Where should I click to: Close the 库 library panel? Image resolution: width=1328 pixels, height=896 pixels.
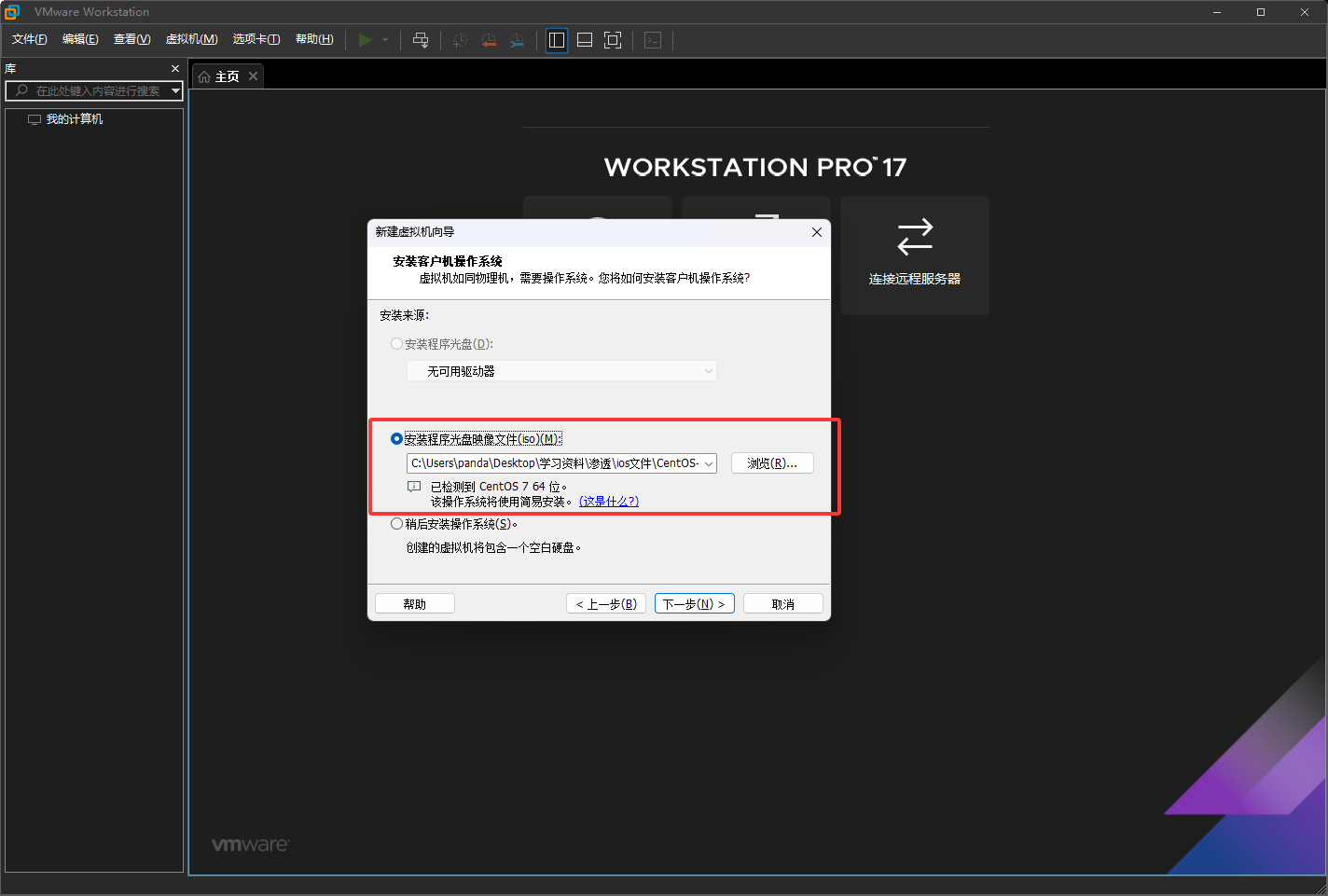[x=175, y=69]
